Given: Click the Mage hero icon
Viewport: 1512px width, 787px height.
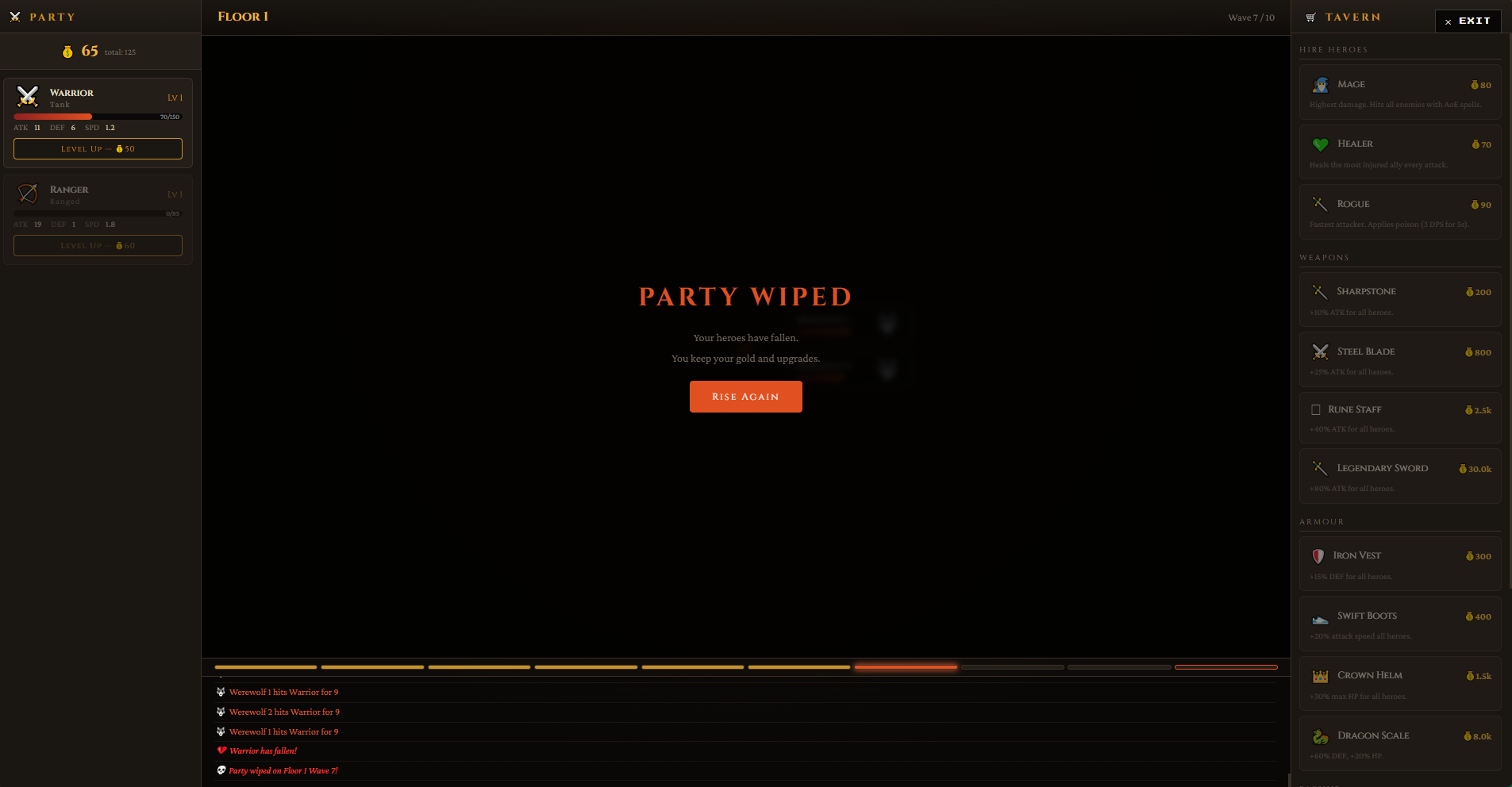Looking at the screenshot, I should pos(1321,84).
